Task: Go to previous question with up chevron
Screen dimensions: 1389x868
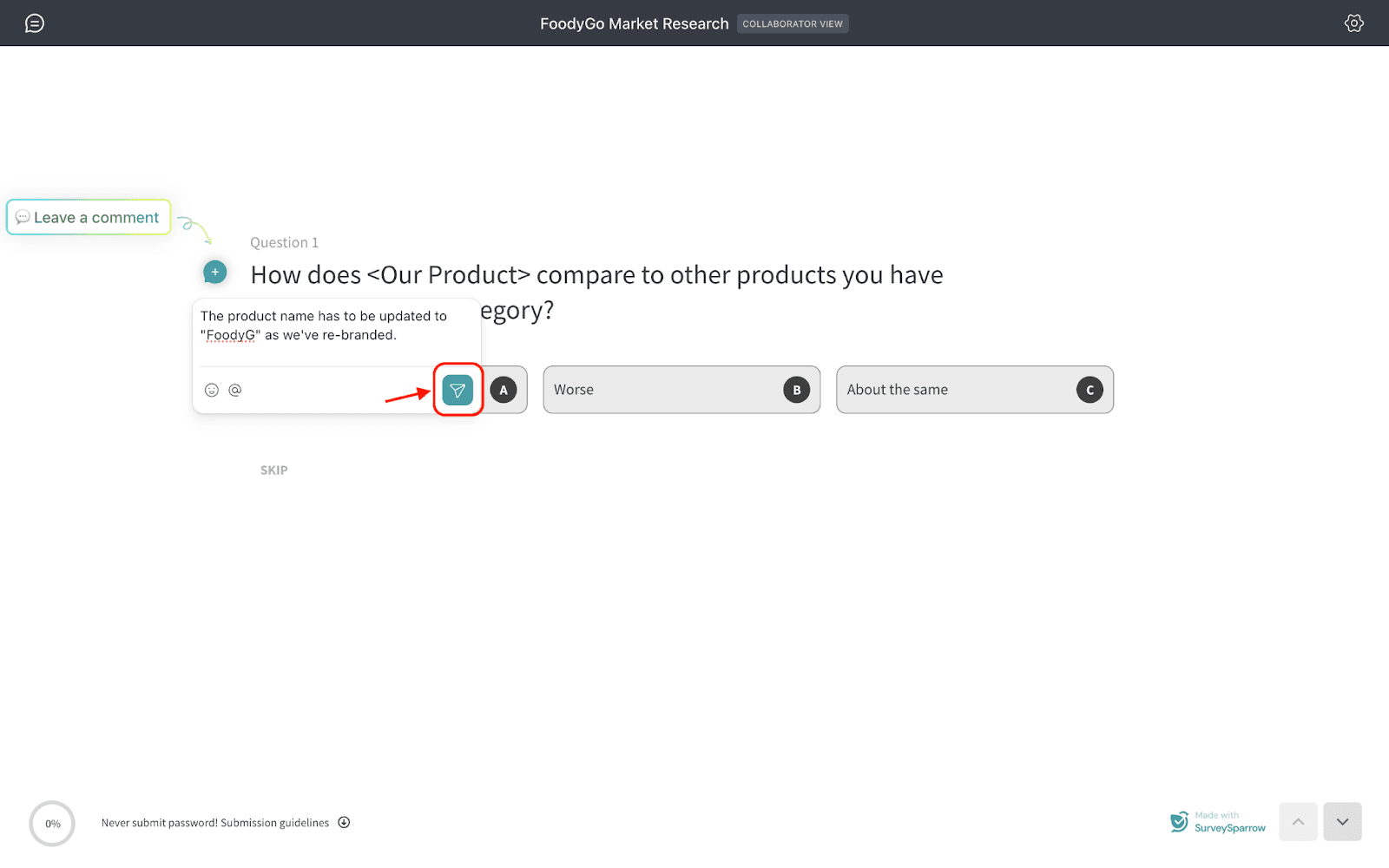Action: 1298,822
